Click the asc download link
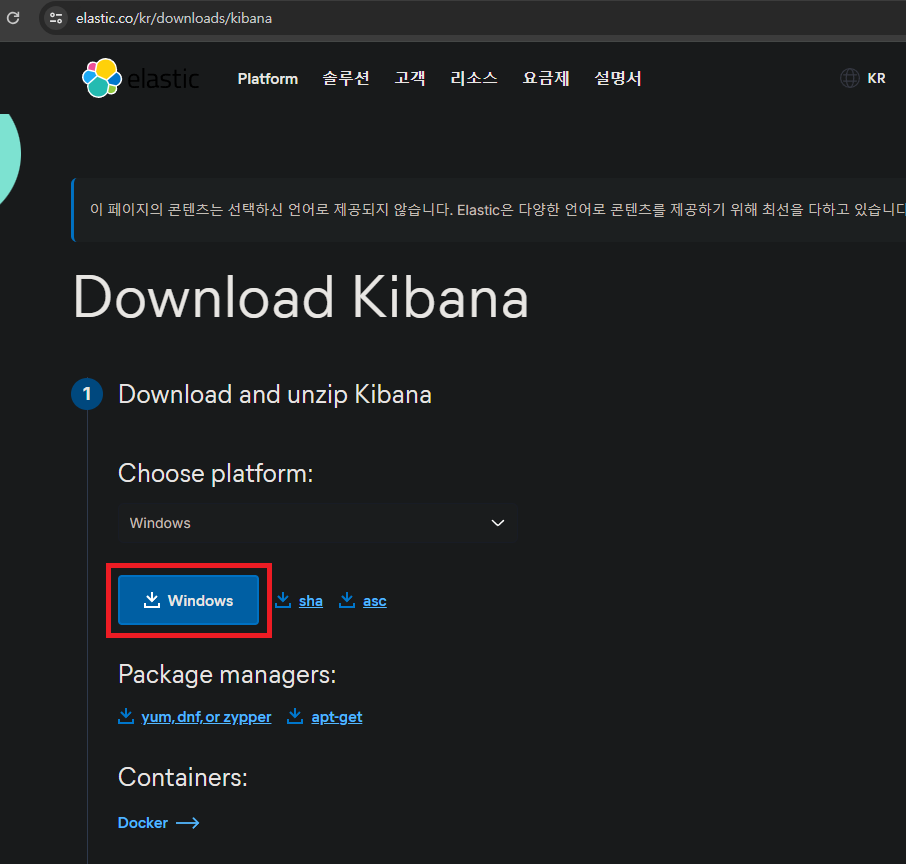Image resolution: width=906 pixels, height=864 pixels. [x=374, y=601]
